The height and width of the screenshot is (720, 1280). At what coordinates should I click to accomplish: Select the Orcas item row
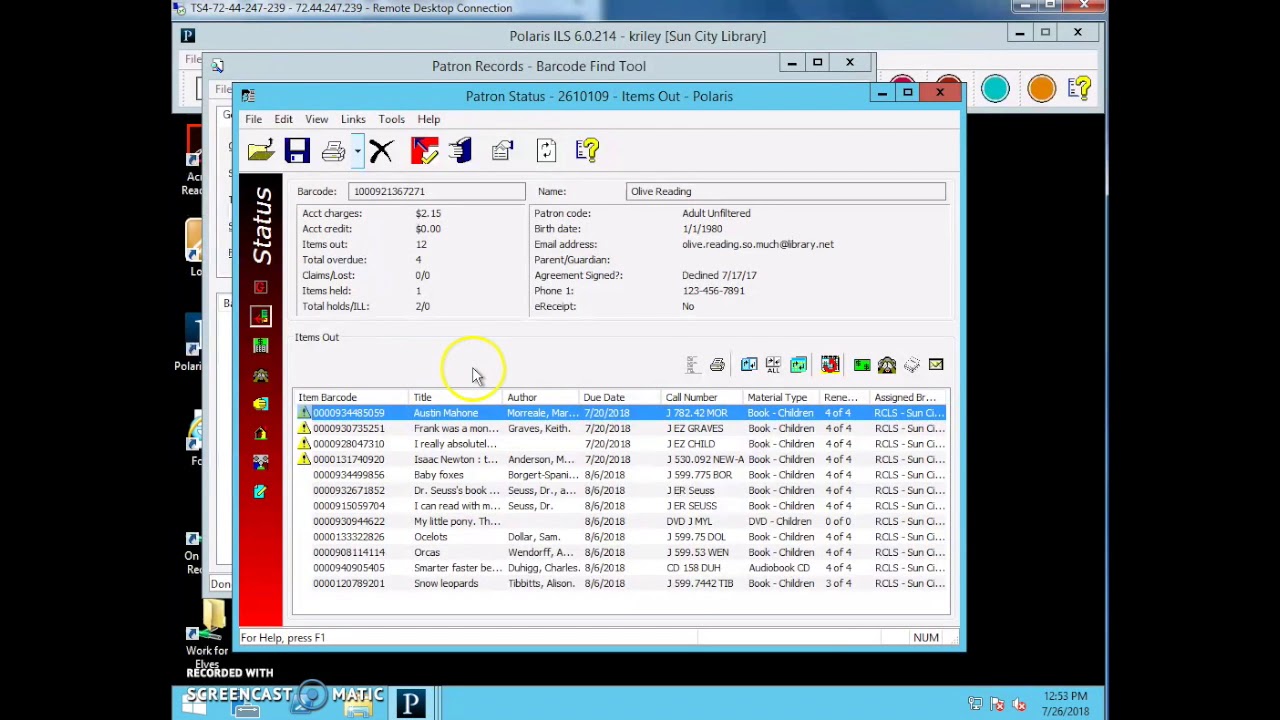coord(621,552)
